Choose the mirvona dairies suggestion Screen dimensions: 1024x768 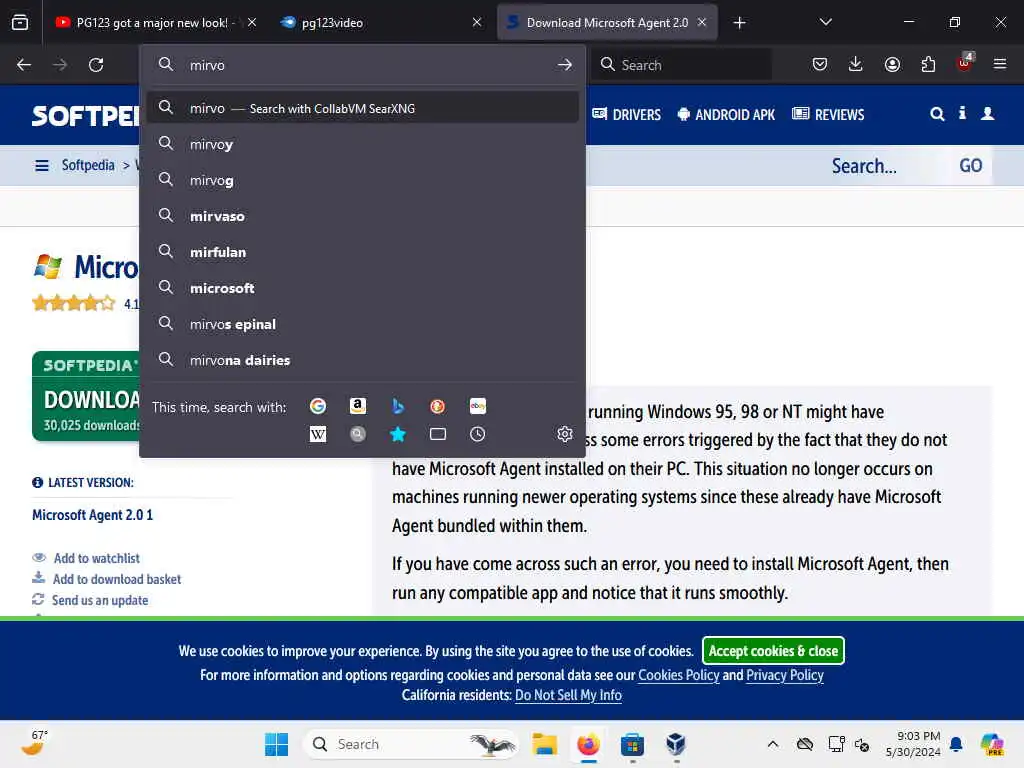(362, 360)
